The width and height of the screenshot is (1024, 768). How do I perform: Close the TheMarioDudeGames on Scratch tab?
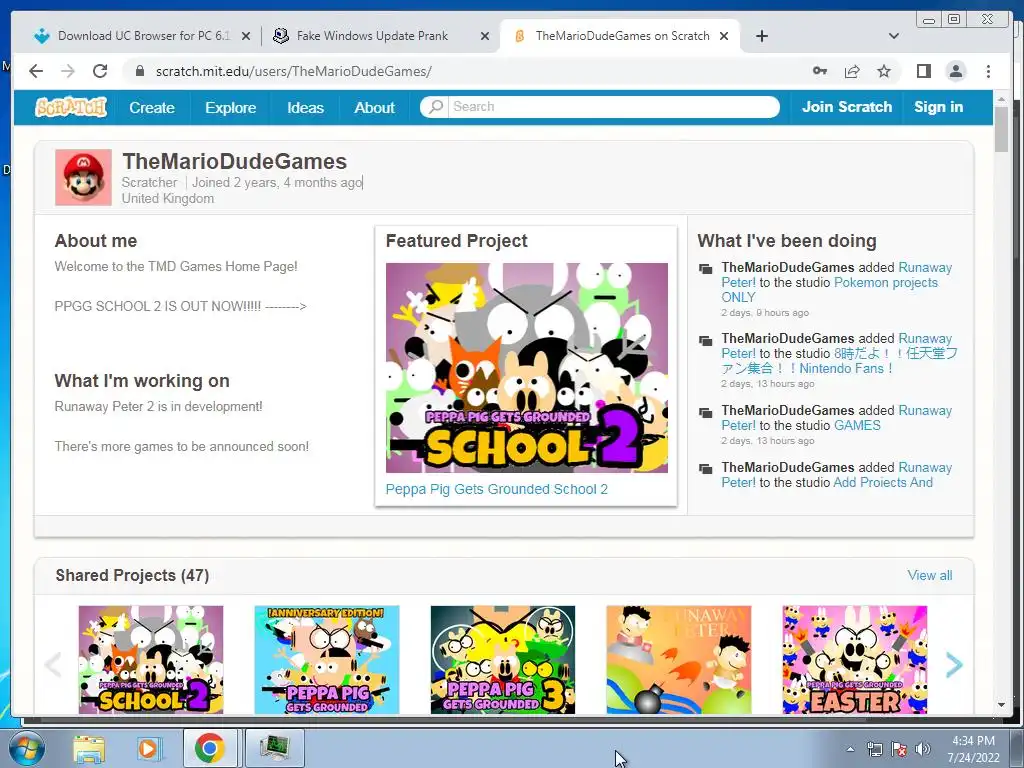(724, 36)
